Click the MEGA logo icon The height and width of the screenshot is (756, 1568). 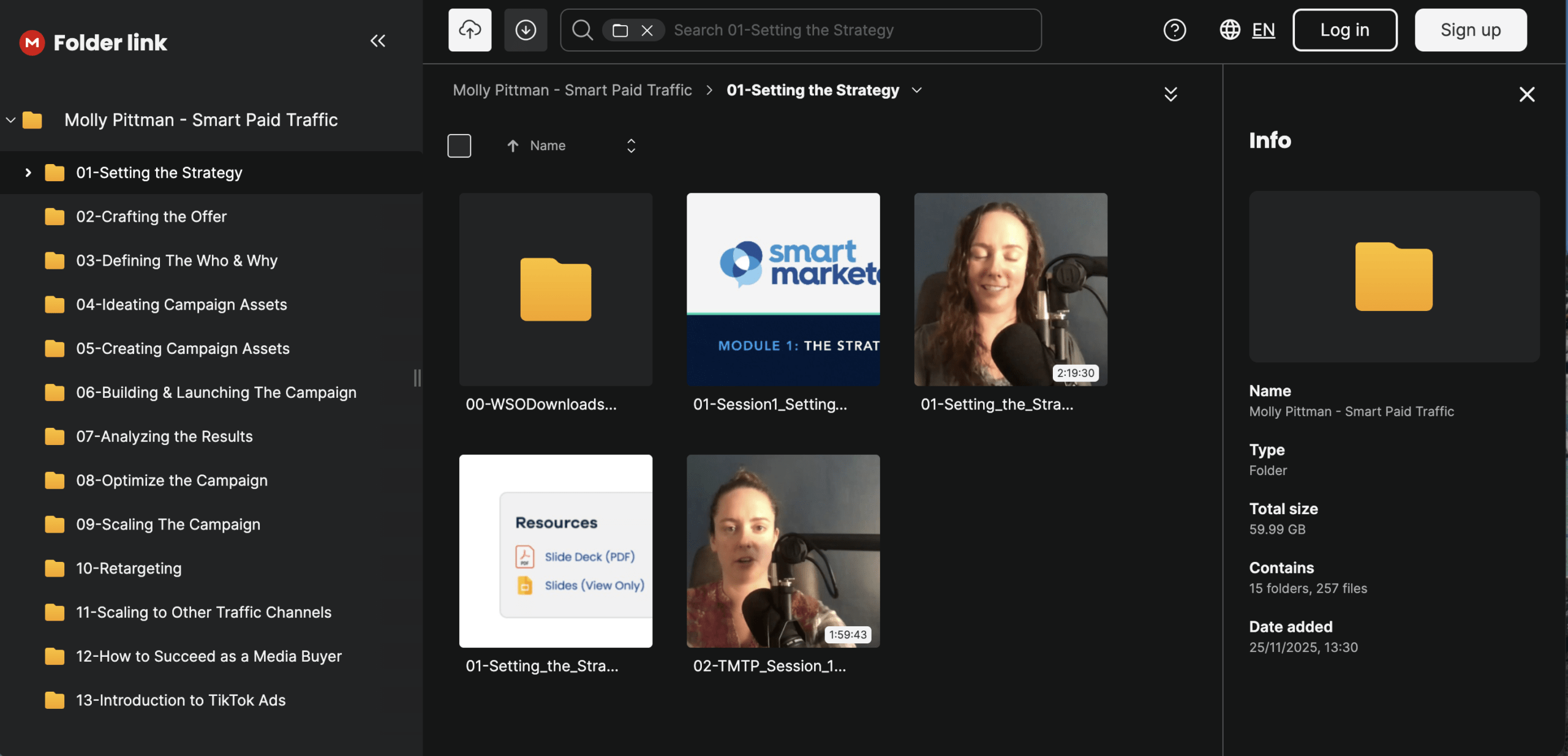pyautogui.click(x=32, y=42)
